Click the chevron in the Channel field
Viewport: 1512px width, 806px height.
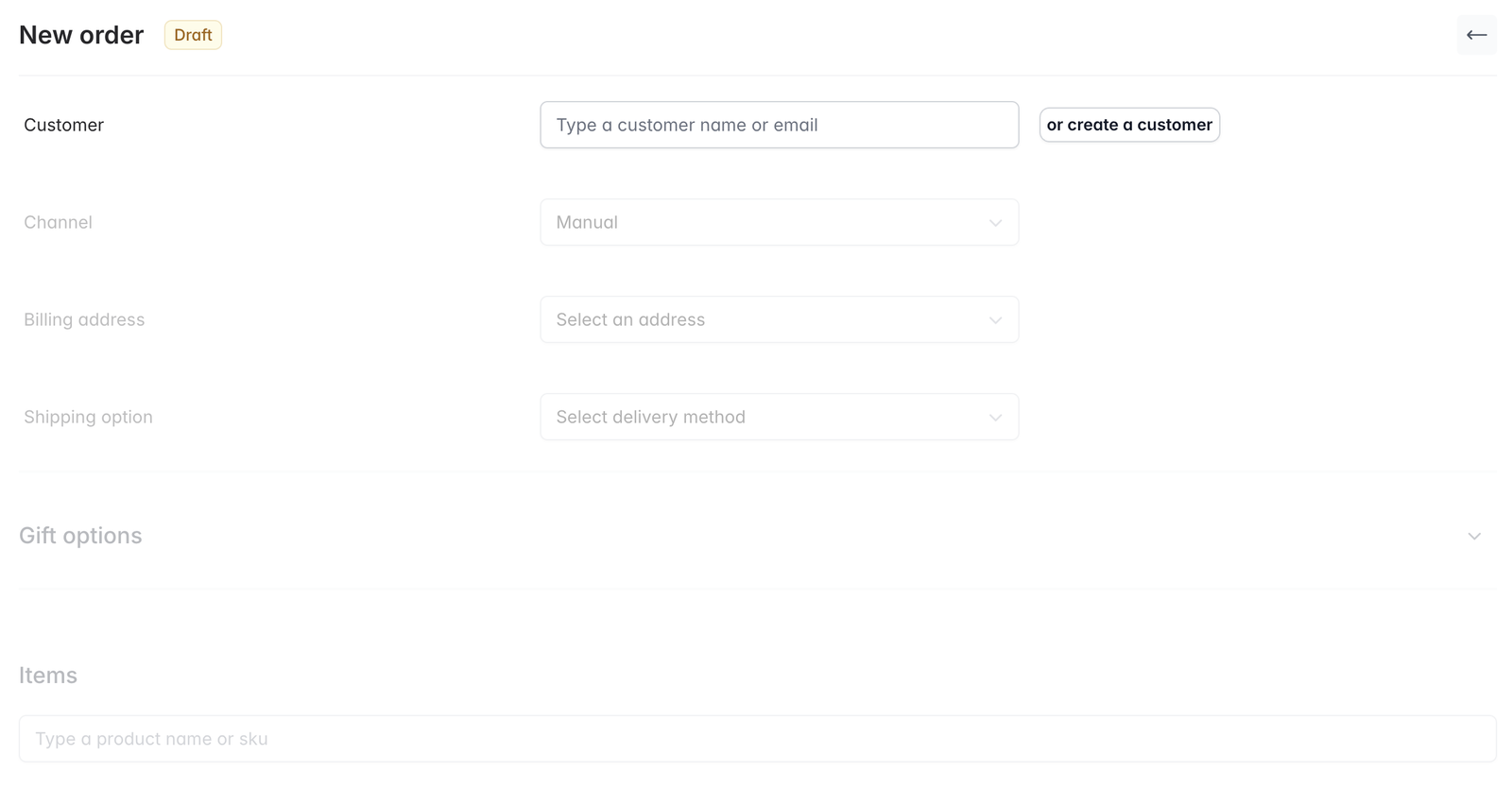click(995, 223)
